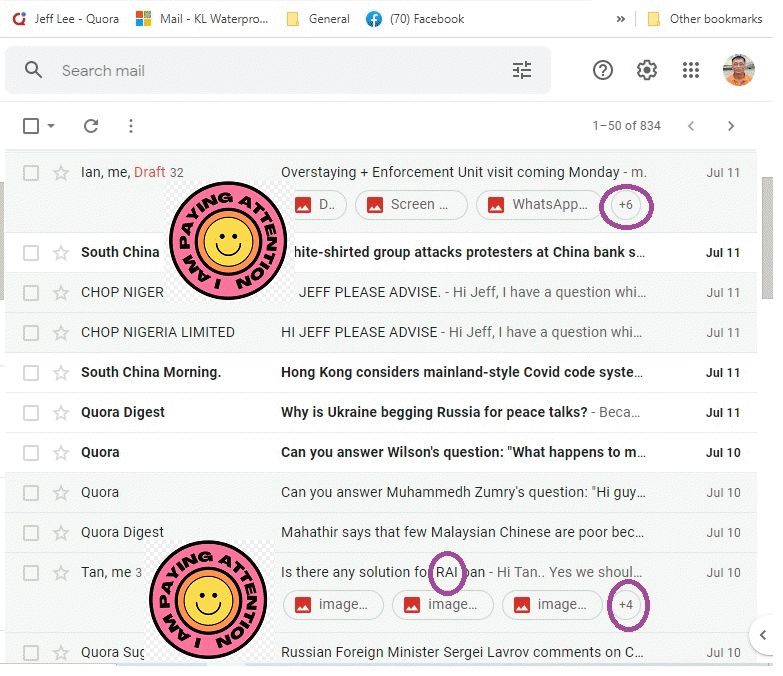Click in the Search mail field
This screenshot has height=676, width=783.
coord(270,70)
